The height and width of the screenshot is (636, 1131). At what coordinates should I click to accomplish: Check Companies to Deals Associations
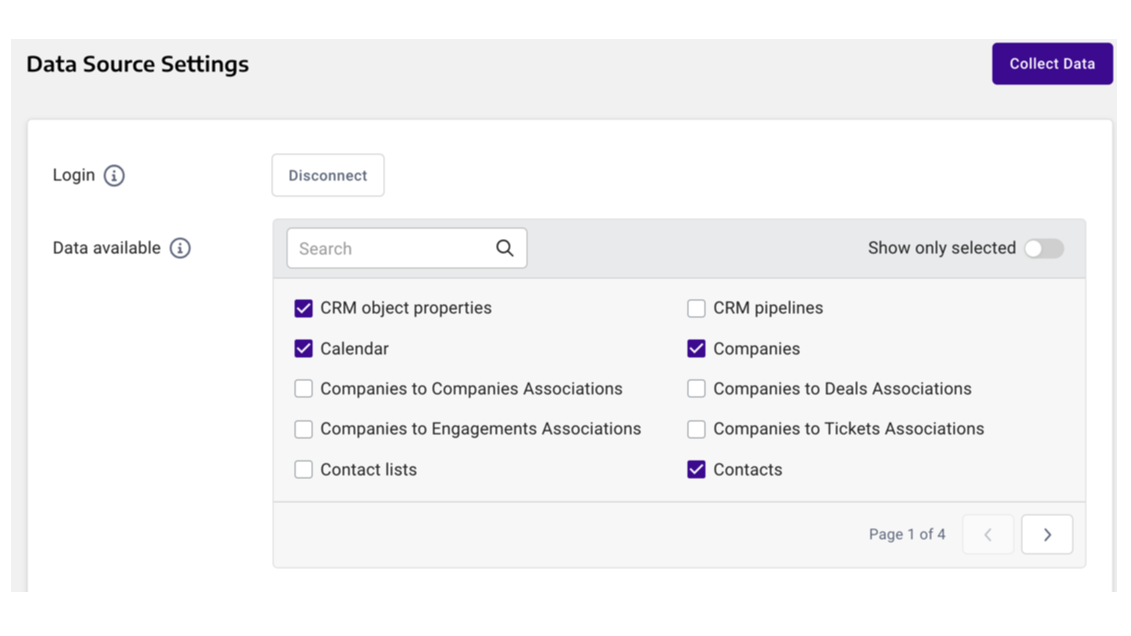[x=697, y=389]
